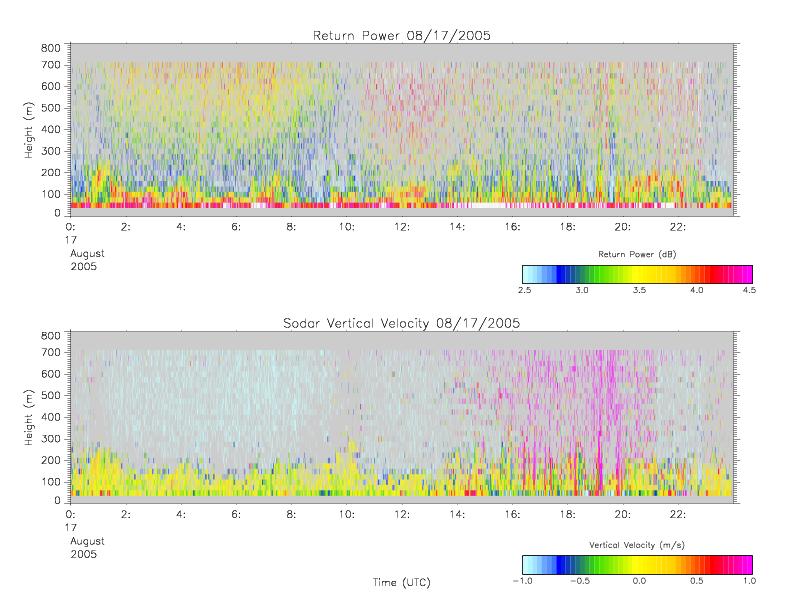Click the 0 height tick of Vertical Velocity plot
Image resolution: width=791 pixels, height=611 pixels.
(x=57, y=501)
